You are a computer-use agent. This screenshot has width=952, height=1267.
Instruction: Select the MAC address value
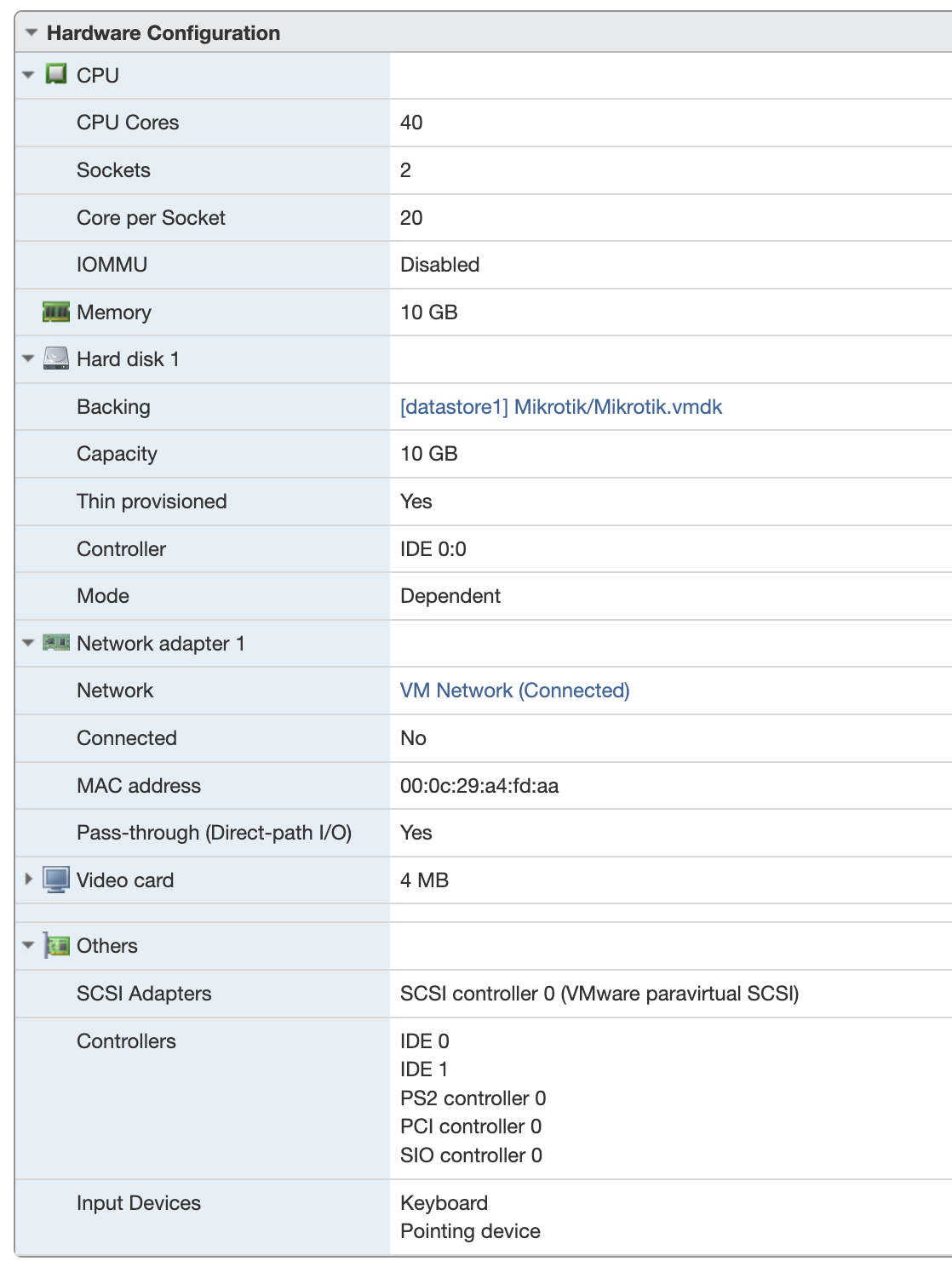click(x=481, y=785)
